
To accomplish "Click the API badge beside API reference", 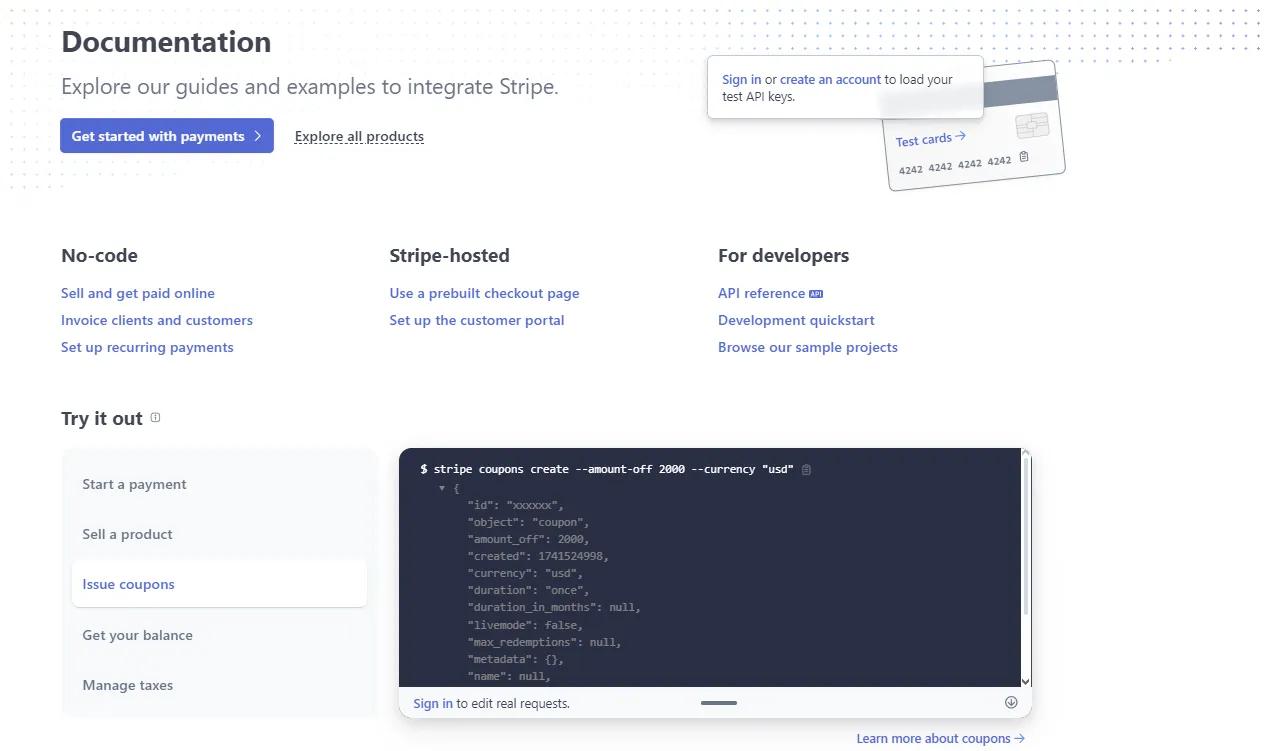I will (816, 293).
